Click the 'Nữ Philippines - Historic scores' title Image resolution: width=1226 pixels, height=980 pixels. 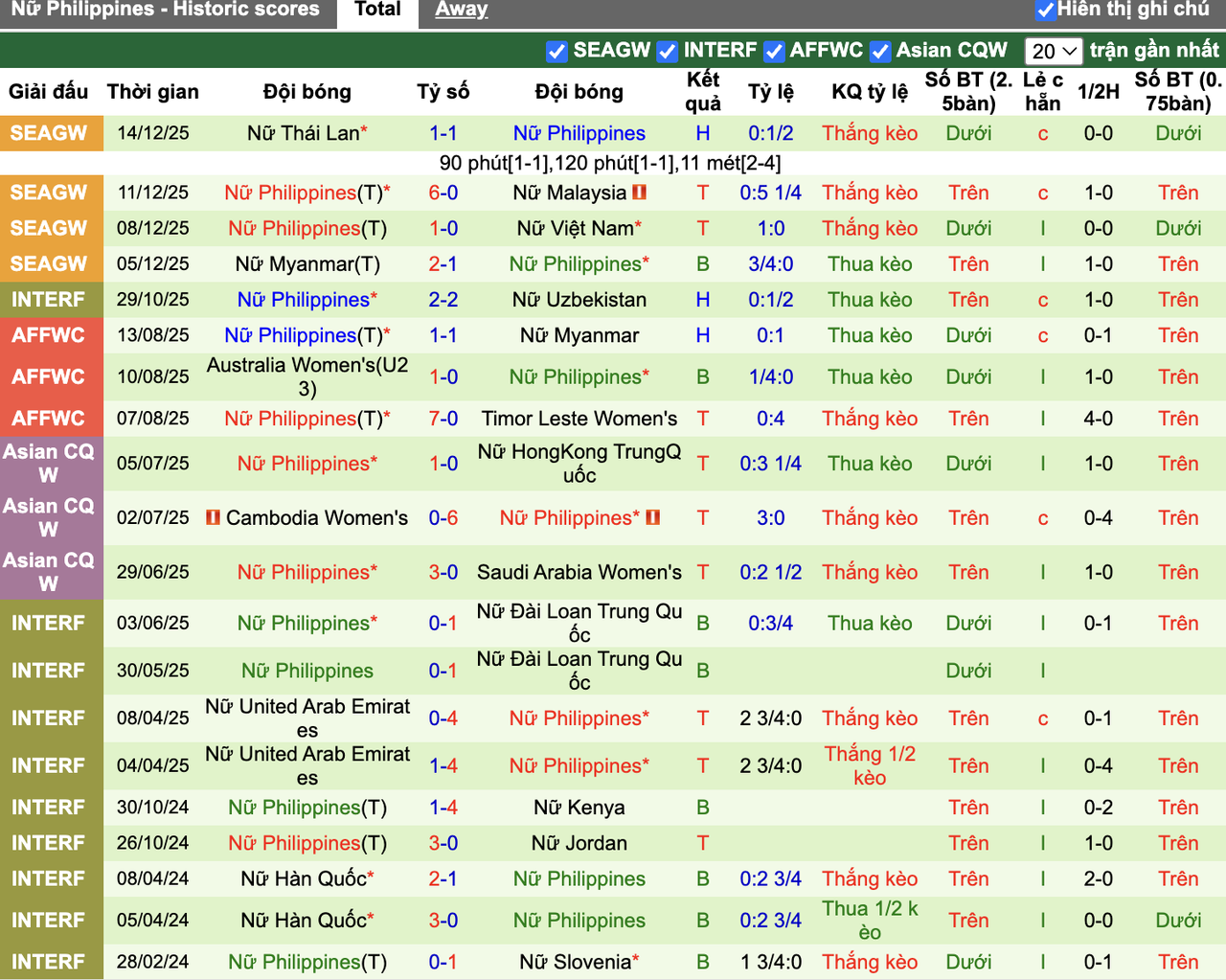pyautogui.click(x=165, y=10)
